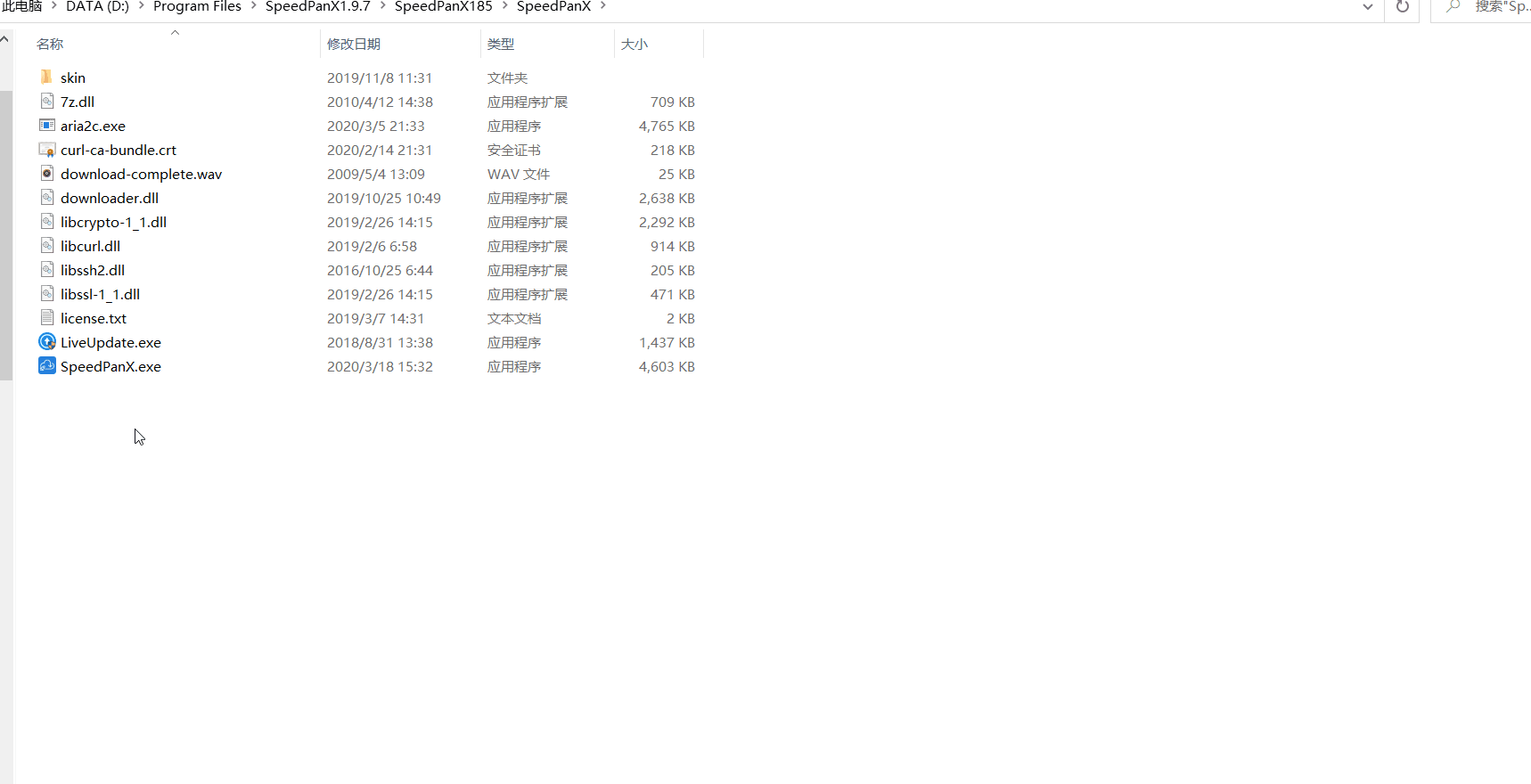This screenshot has height=784, width=1531.
Task: Click type 文件夹 in skin row
Action: pos(507,78)
